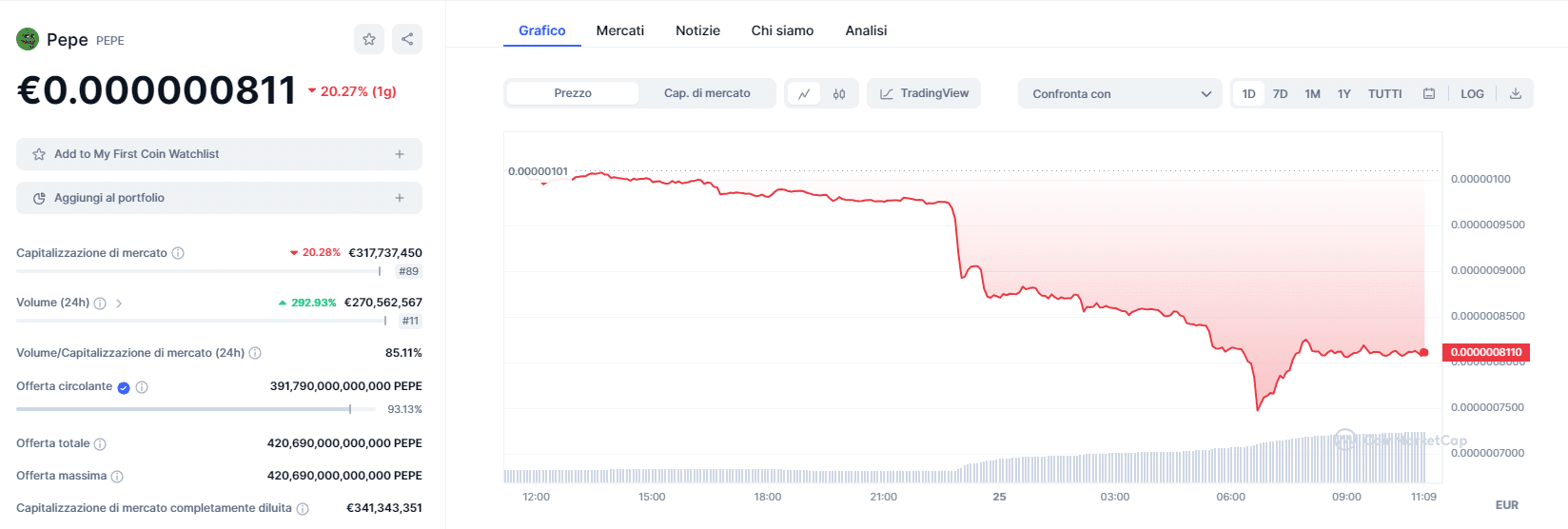Switch to candlestick chart icon
Screen dimensions: 1568x529
(839, 93)
